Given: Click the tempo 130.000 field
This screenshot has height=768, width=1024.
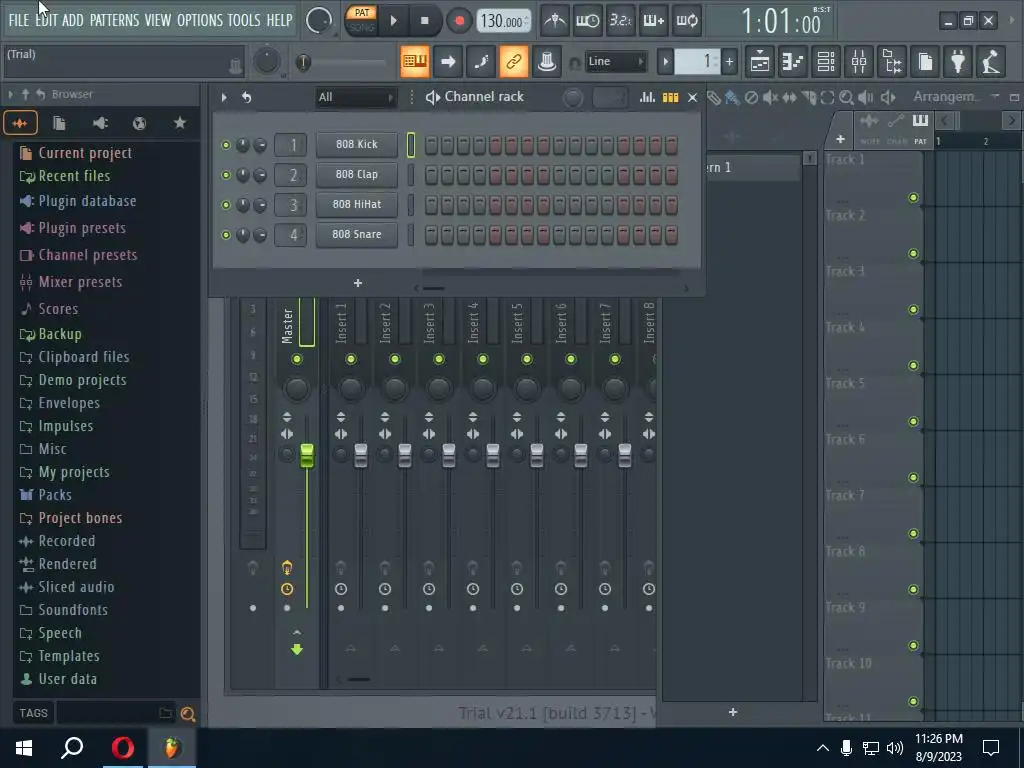Looking at the screenshot, I should click(x=504, y=21).
